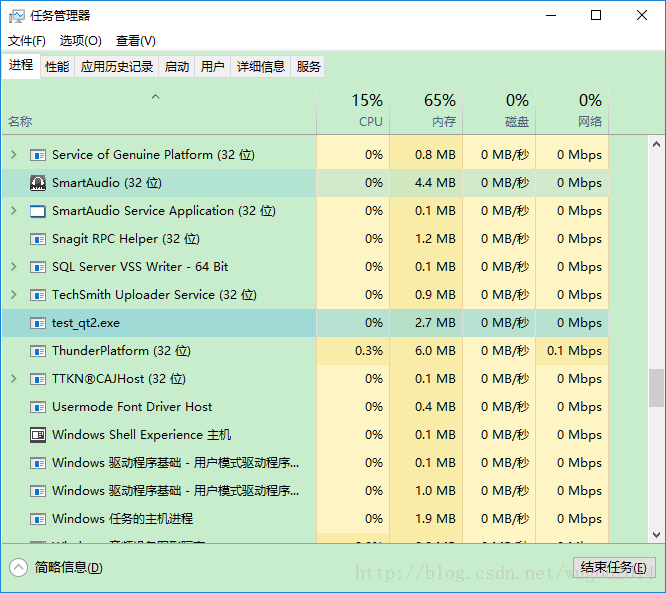
Task: Open the 查看(V) menu
Action: [136, 41]
